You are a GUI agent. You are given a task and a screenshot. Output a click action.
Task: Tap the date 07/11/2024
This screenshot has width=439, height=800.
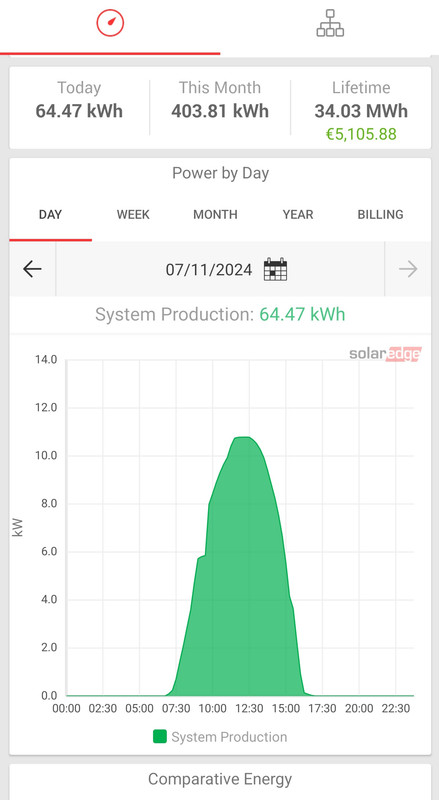[x=209, y=269]
